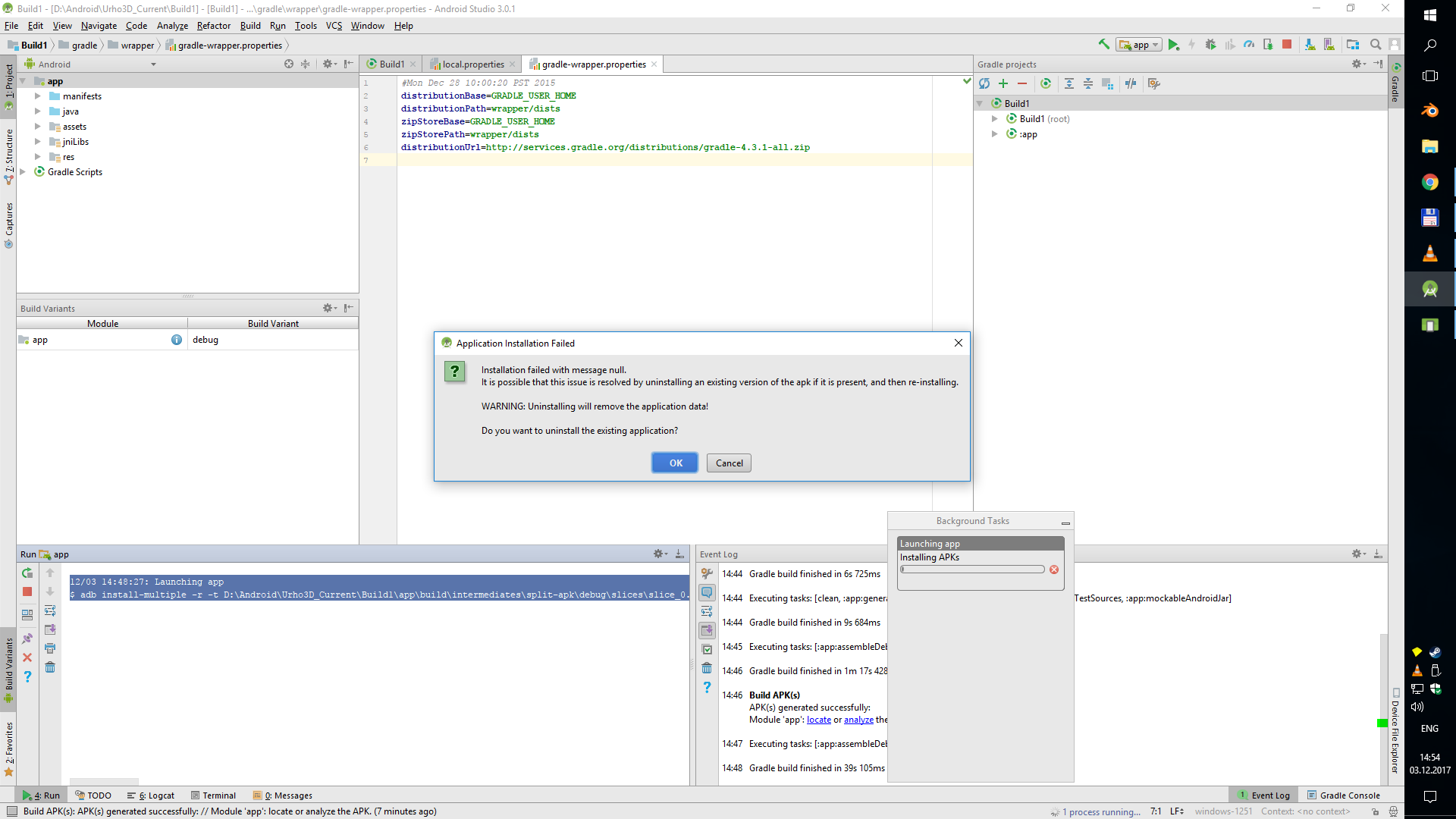Screen dimensions: 1456x819
Task: Click the analyze link in Event Log
Action: 858,720
